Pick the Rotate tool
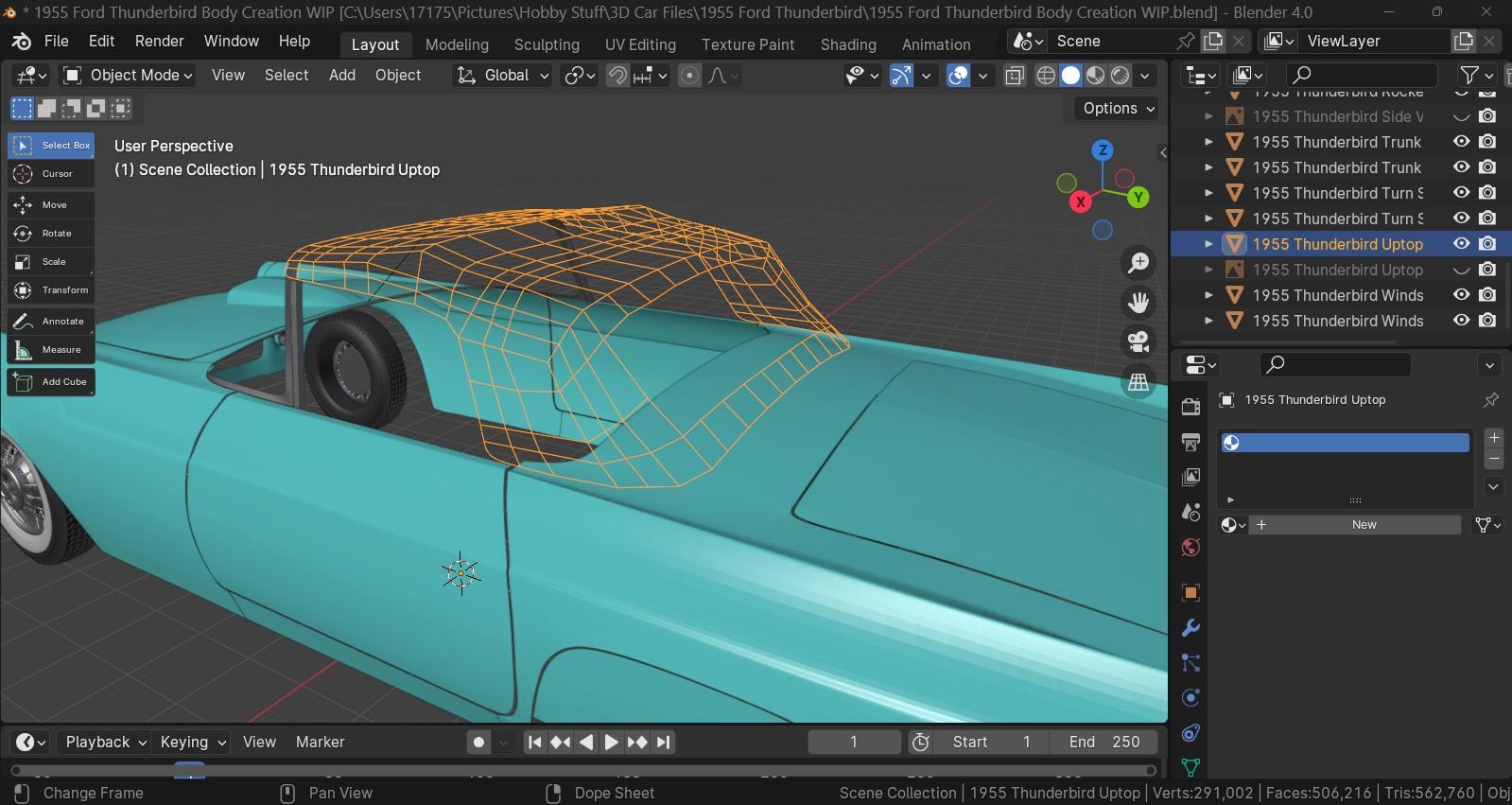This screenshot has height=805, width=1512. coord(51,234)
